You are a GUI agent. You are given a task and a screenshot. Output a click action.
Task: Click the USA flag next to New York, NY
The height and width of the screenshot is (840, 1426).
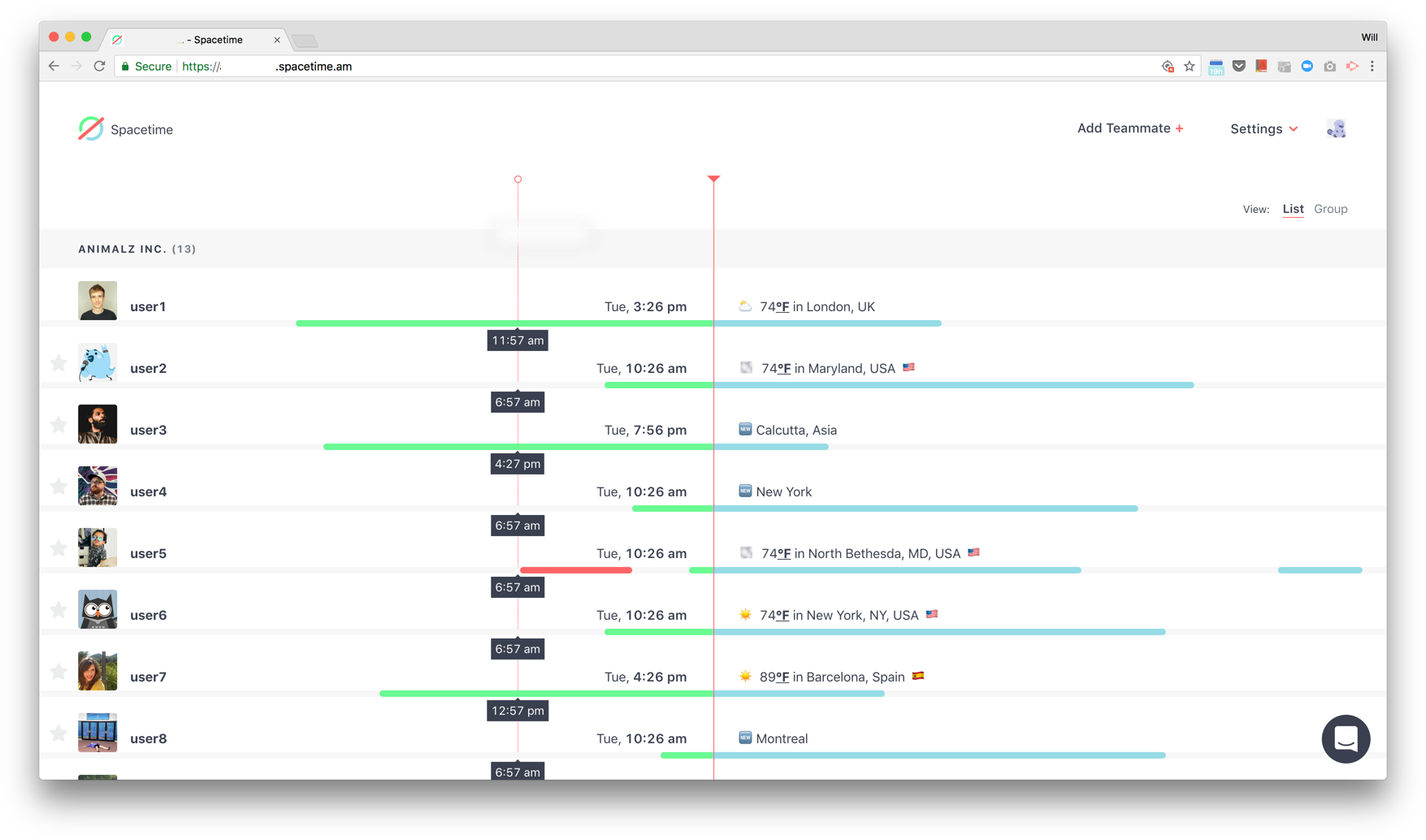(x=932, y=614)
